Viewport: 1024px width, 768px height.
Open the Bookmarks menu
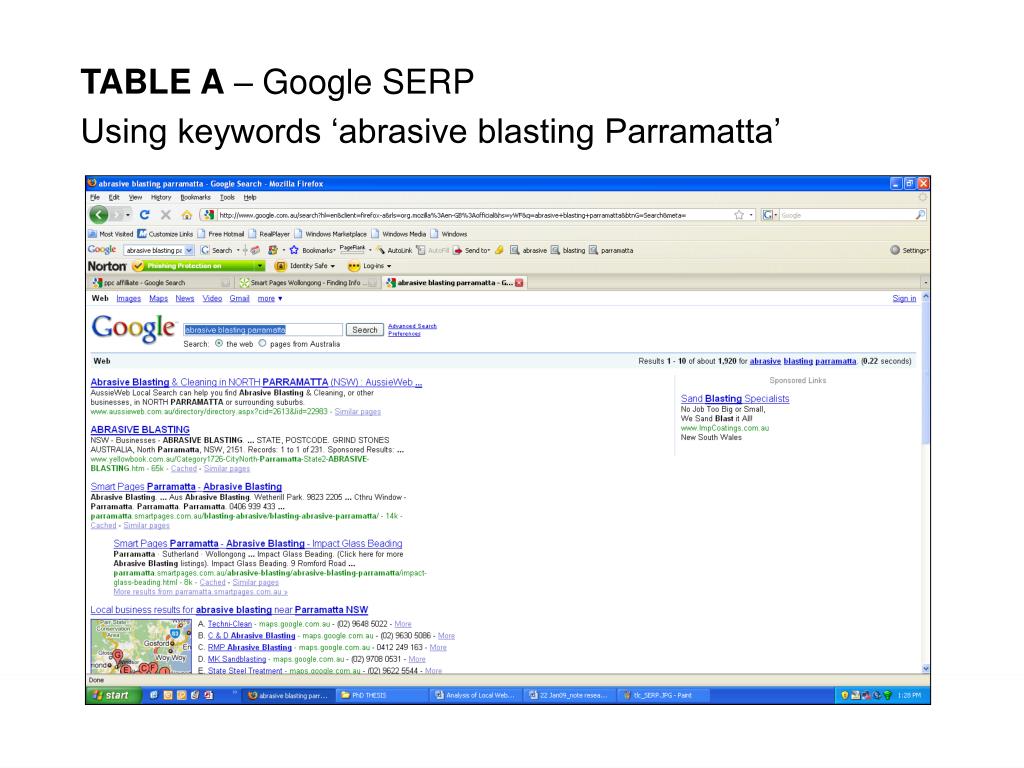[x=195, y=197]
